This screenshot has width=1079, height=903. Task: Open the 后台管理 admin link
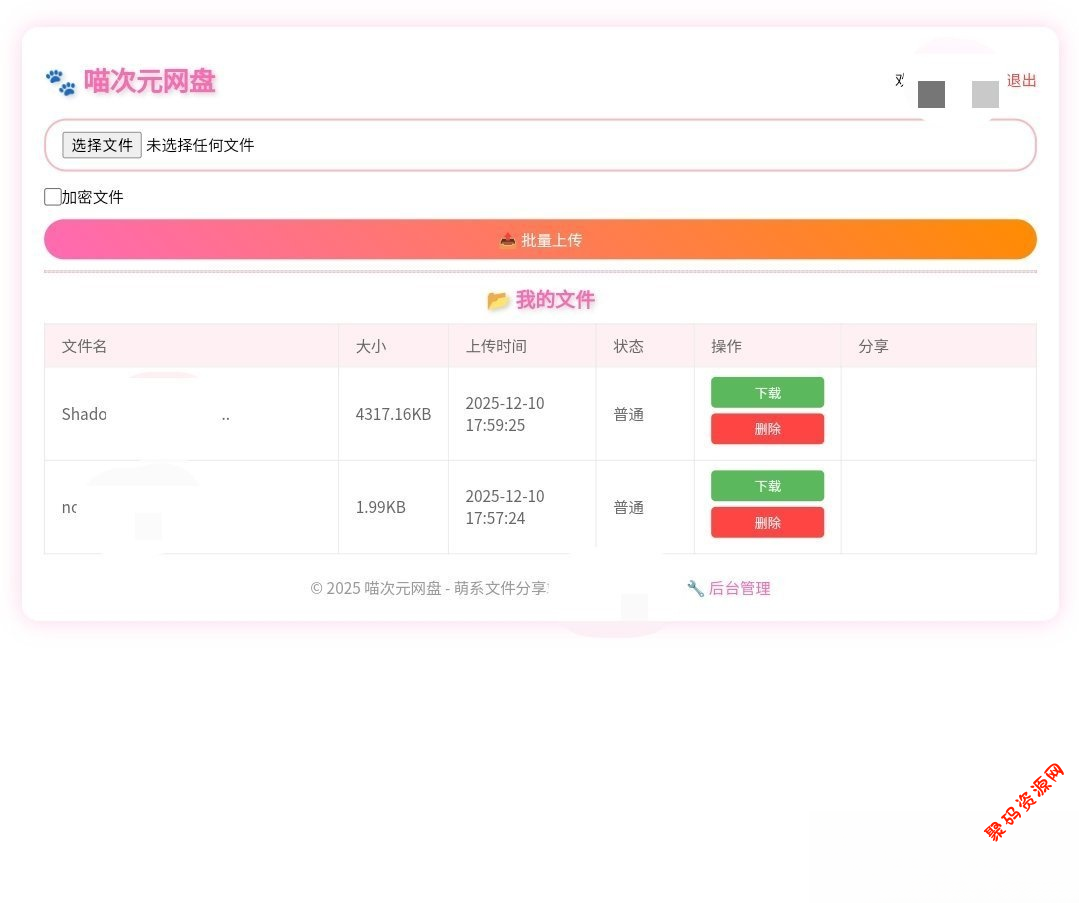click(739, 588)
